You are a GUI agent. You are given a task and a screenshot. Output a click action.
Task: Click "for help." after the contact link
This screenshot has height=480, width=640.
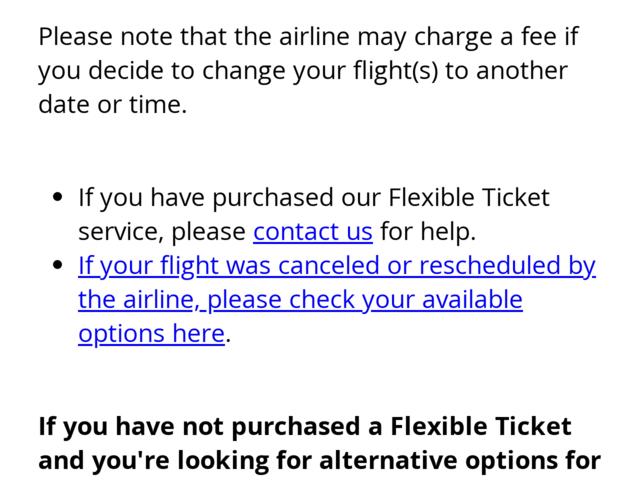pyautogui.click(x=428, y=232)
